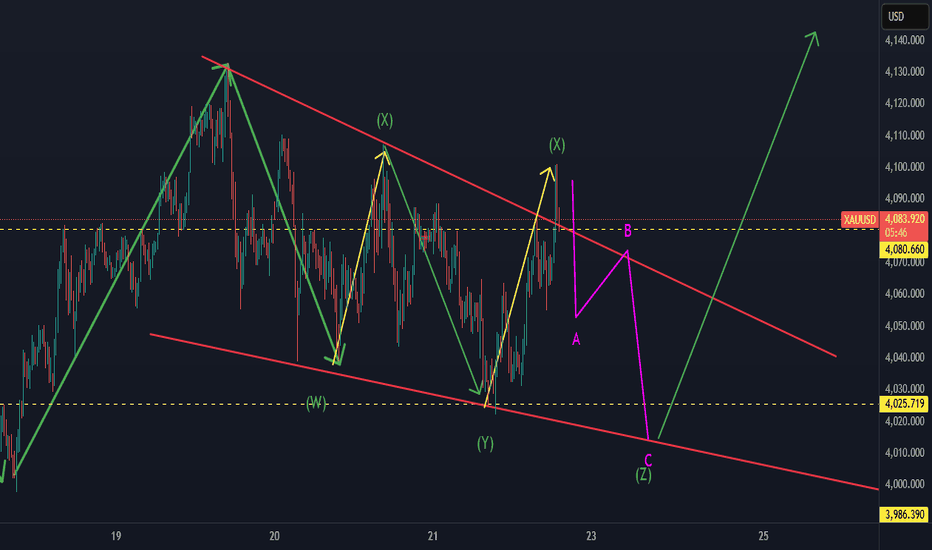Click the 4,000.000 price axis value

click(904, 484)
